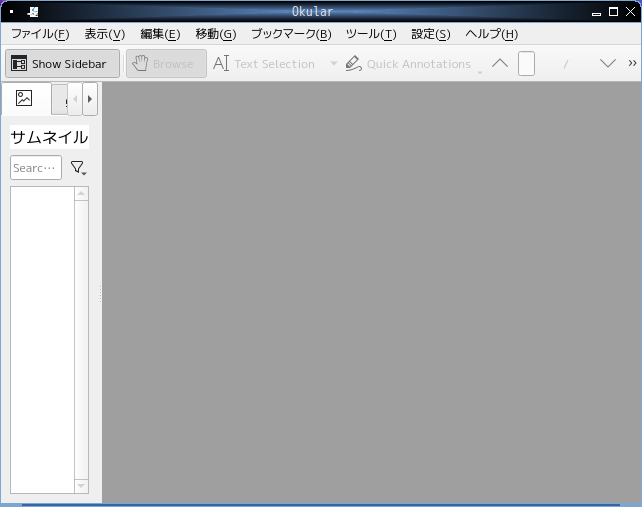This screenshot has width=642, height=507.
Task: Open the 編集(E) menu
Action: (x=160, y=34)
